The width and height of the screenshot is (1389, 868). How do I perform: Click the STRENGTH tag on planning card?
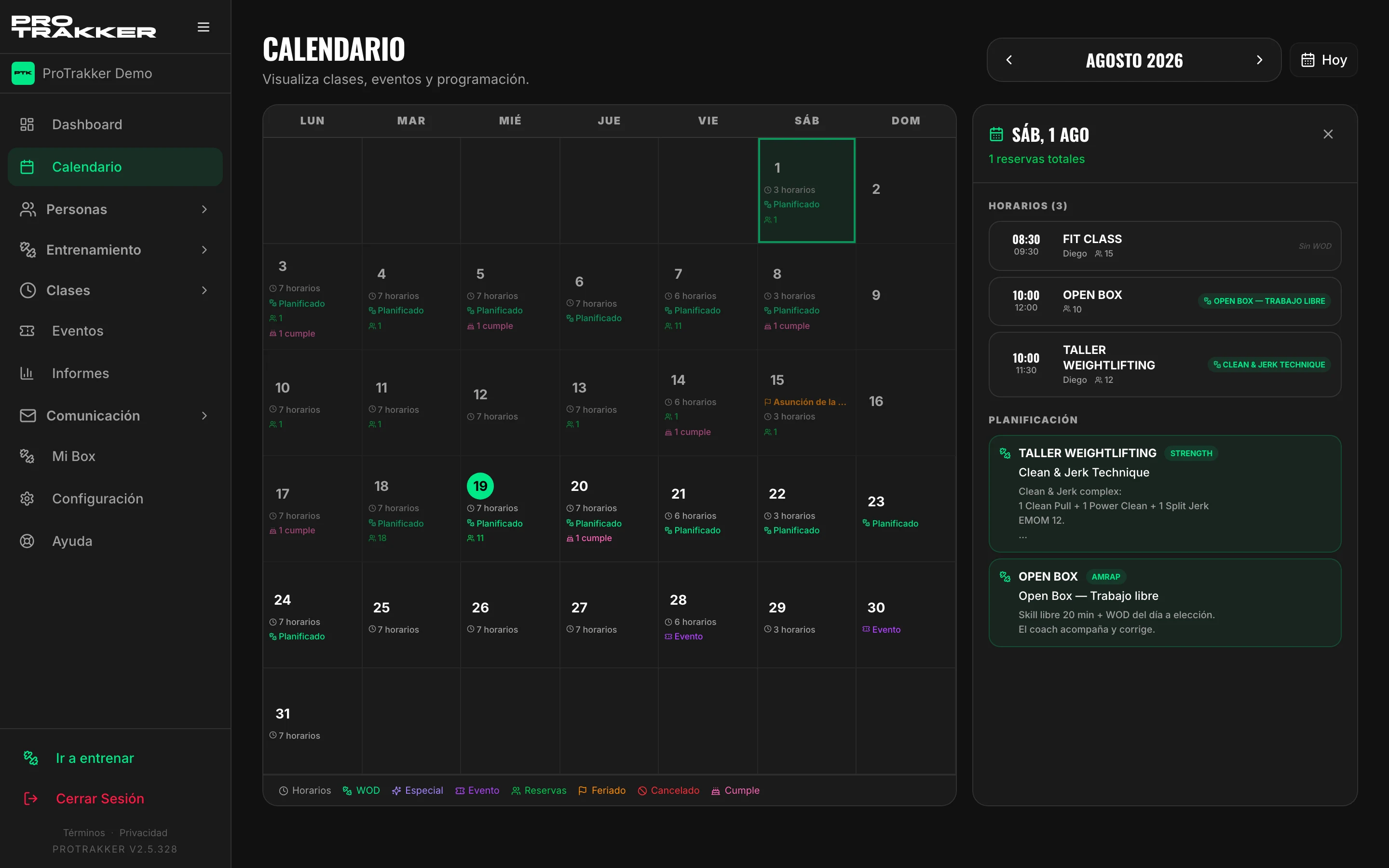pyautogui.click(x=1191, y=453)
